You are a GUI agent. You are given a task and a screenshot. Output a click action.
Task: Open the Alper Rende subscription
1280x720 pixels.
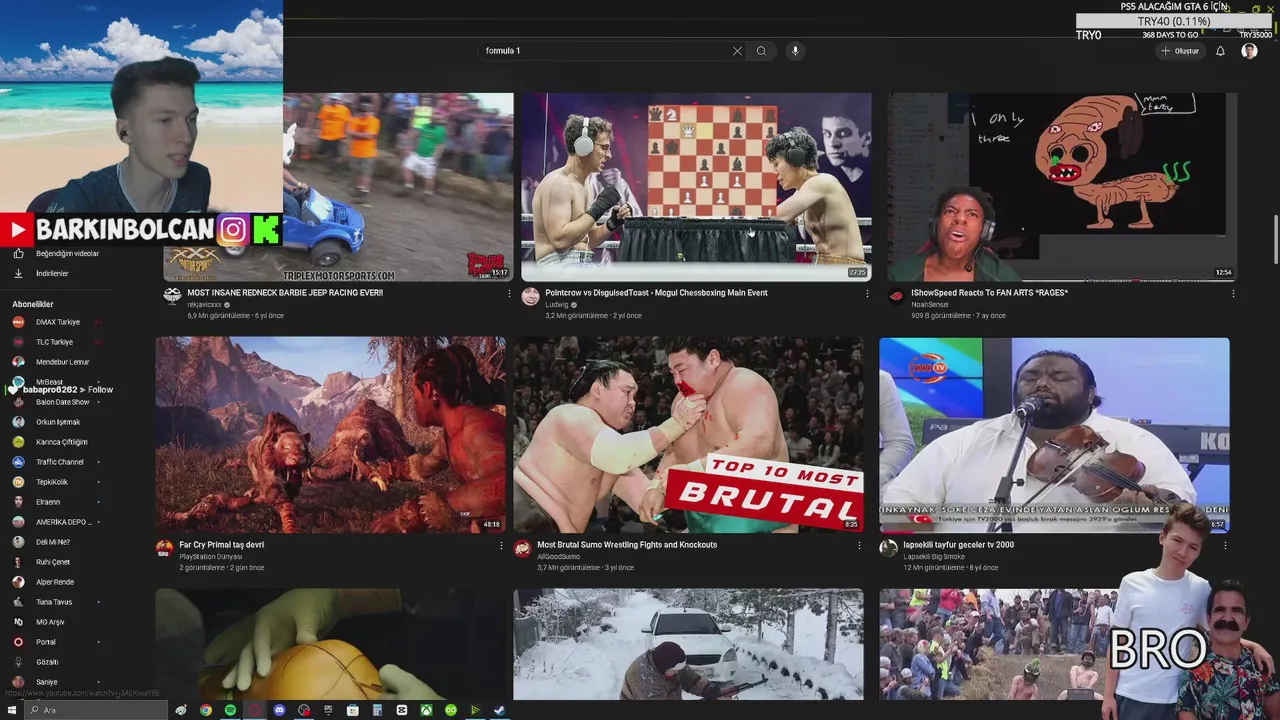[x=55, y=582]
